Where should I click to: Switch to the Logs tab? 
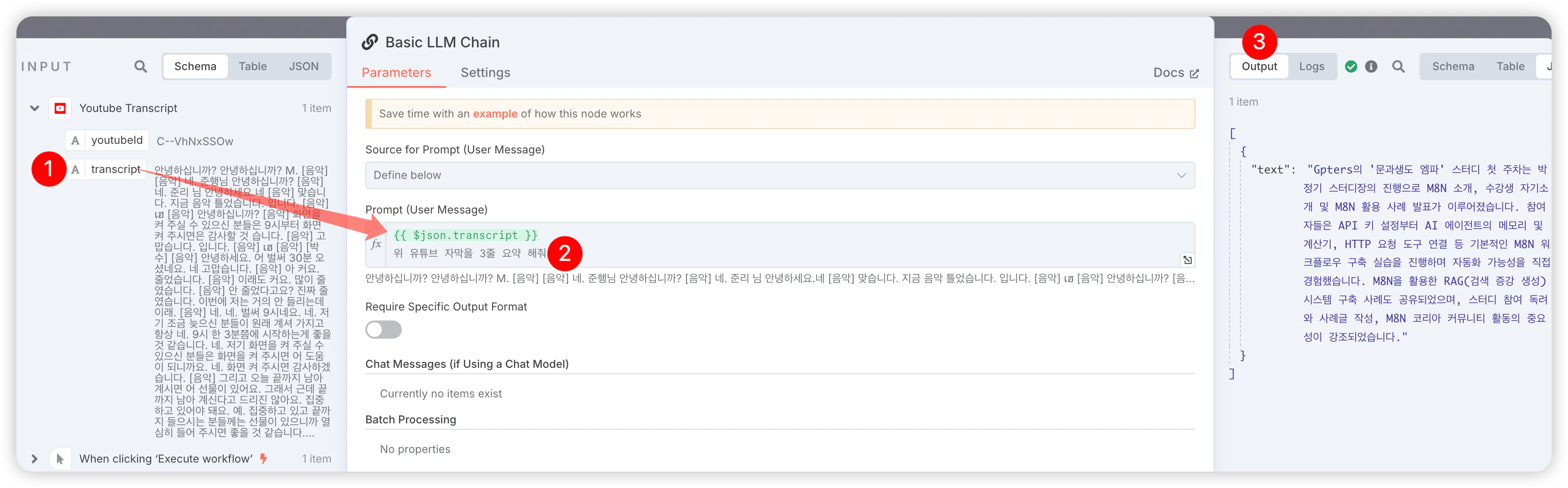[x=1312, y=66]
